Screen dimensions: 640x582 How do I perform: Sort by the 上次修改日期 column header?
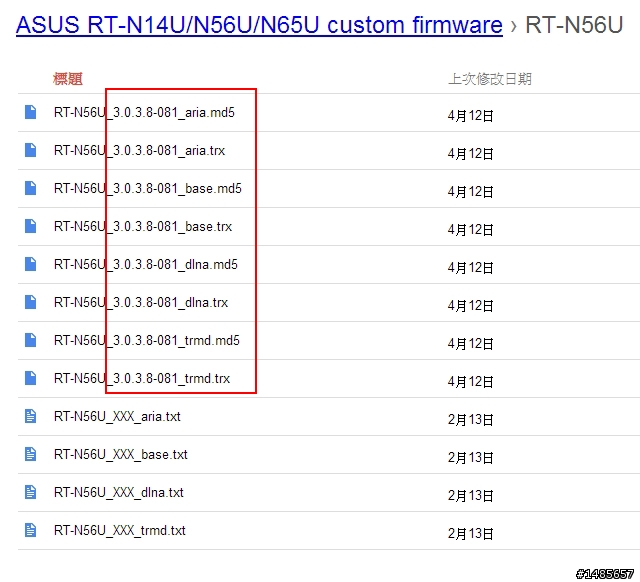[490, 79]
